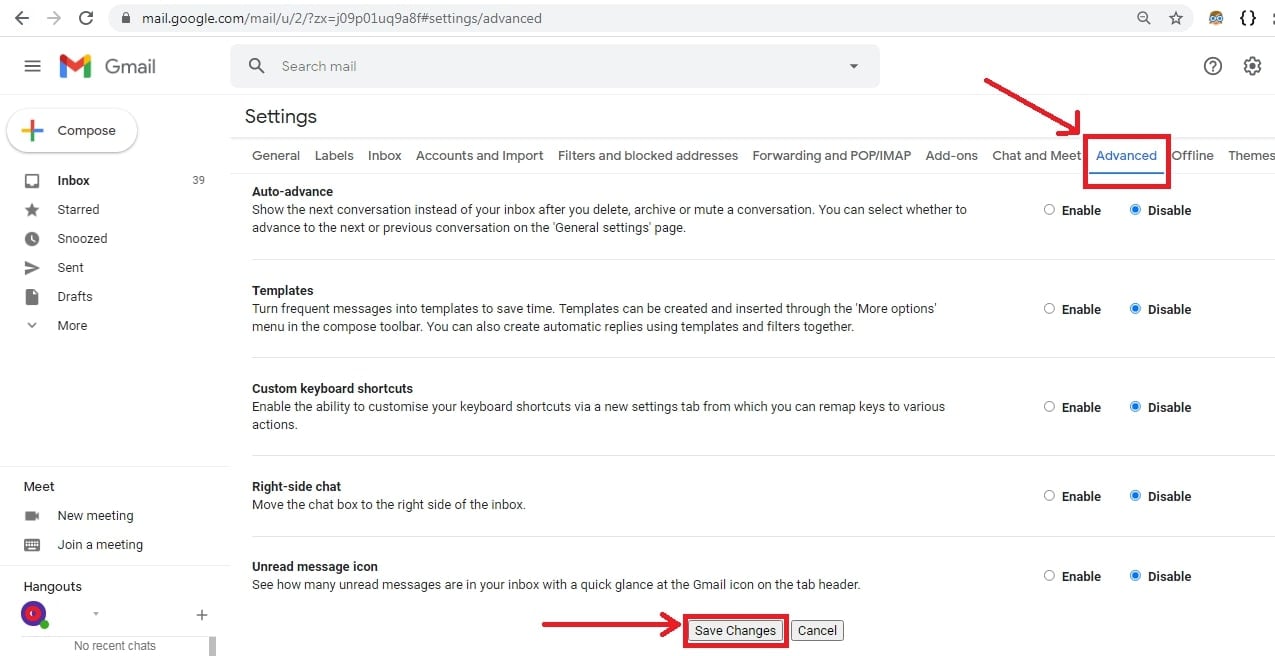Click the sidebar vertical scrollbar near Hangouts
The image size is (1275, 656).
click(212, 645)
